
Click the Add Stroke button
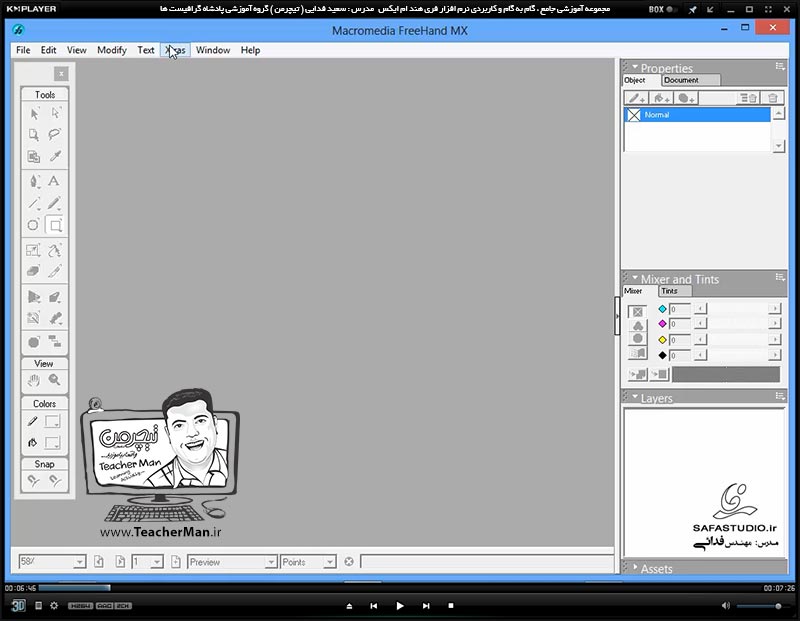[x=637, y=98]
